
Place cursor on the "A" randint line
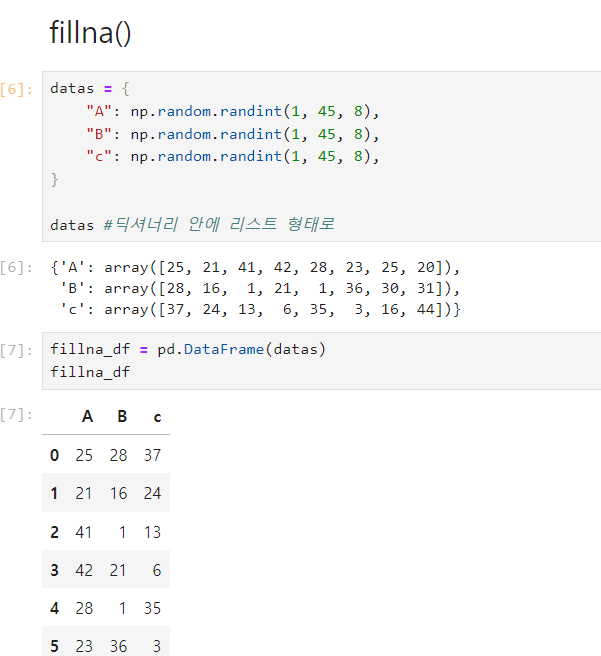coord(233,111)
